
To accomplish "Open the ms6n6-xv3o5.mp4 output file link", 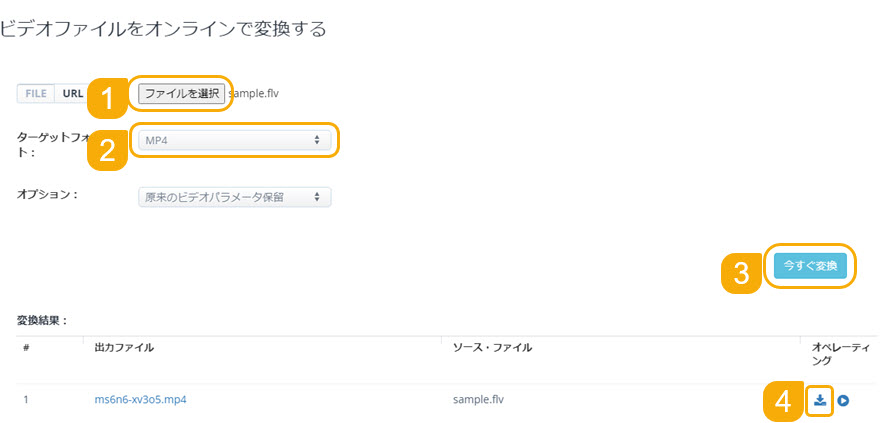I will coord(141,400).
